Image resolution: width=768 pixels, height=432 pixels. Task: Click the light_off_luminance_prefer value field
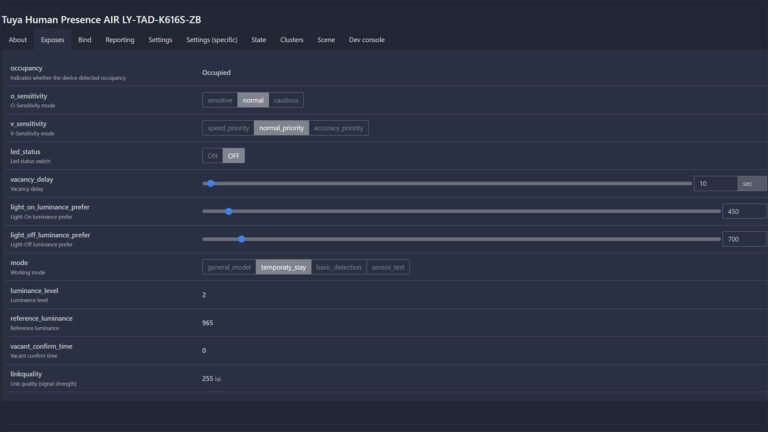pyautogui.click(x=743, y=239)
